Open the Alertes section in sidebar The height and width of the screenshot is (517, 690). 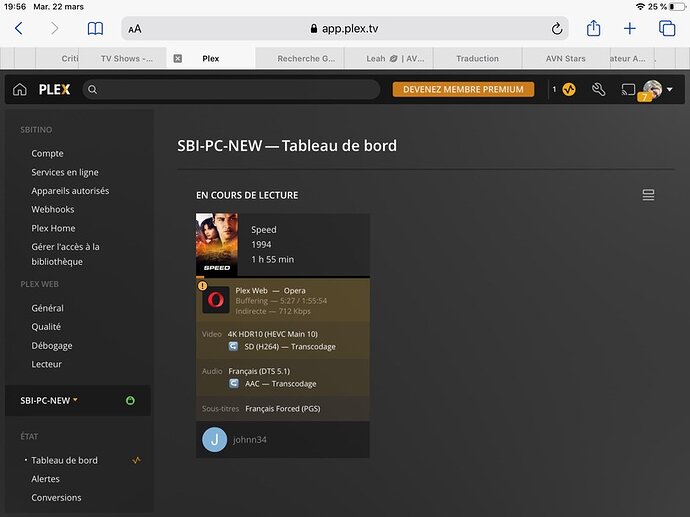point(45,479)
